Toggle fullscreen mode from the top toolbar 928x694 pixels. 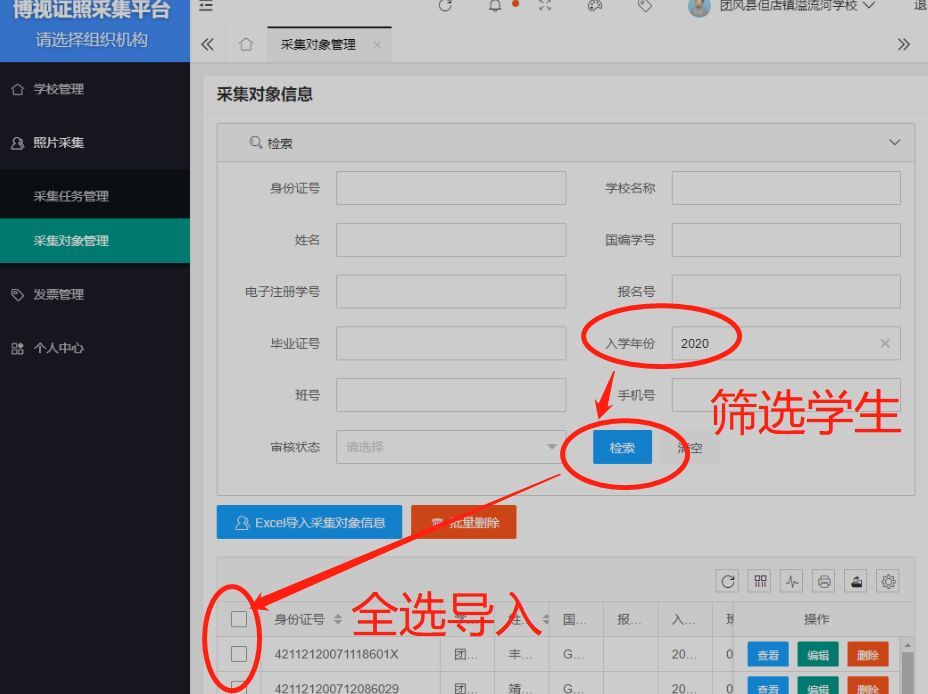(x=544, y=6)
